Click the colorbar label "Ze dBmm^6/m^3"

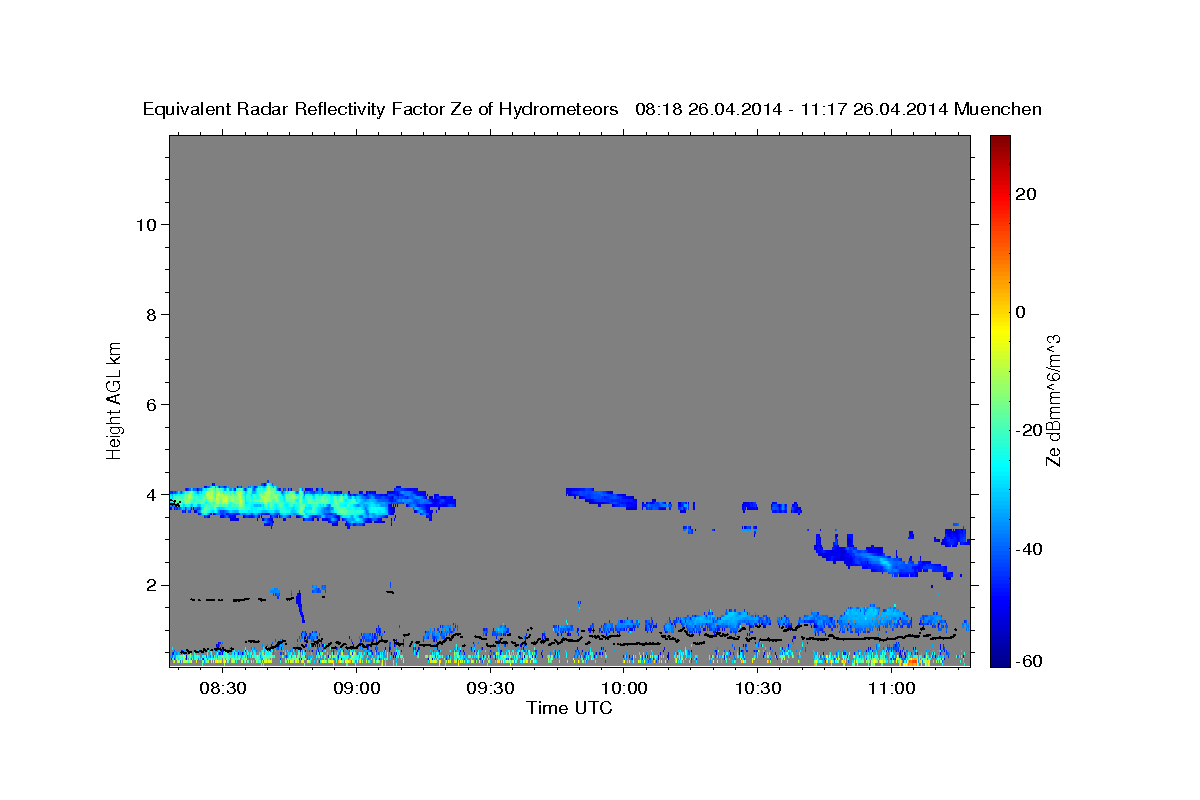[1052, 399]
